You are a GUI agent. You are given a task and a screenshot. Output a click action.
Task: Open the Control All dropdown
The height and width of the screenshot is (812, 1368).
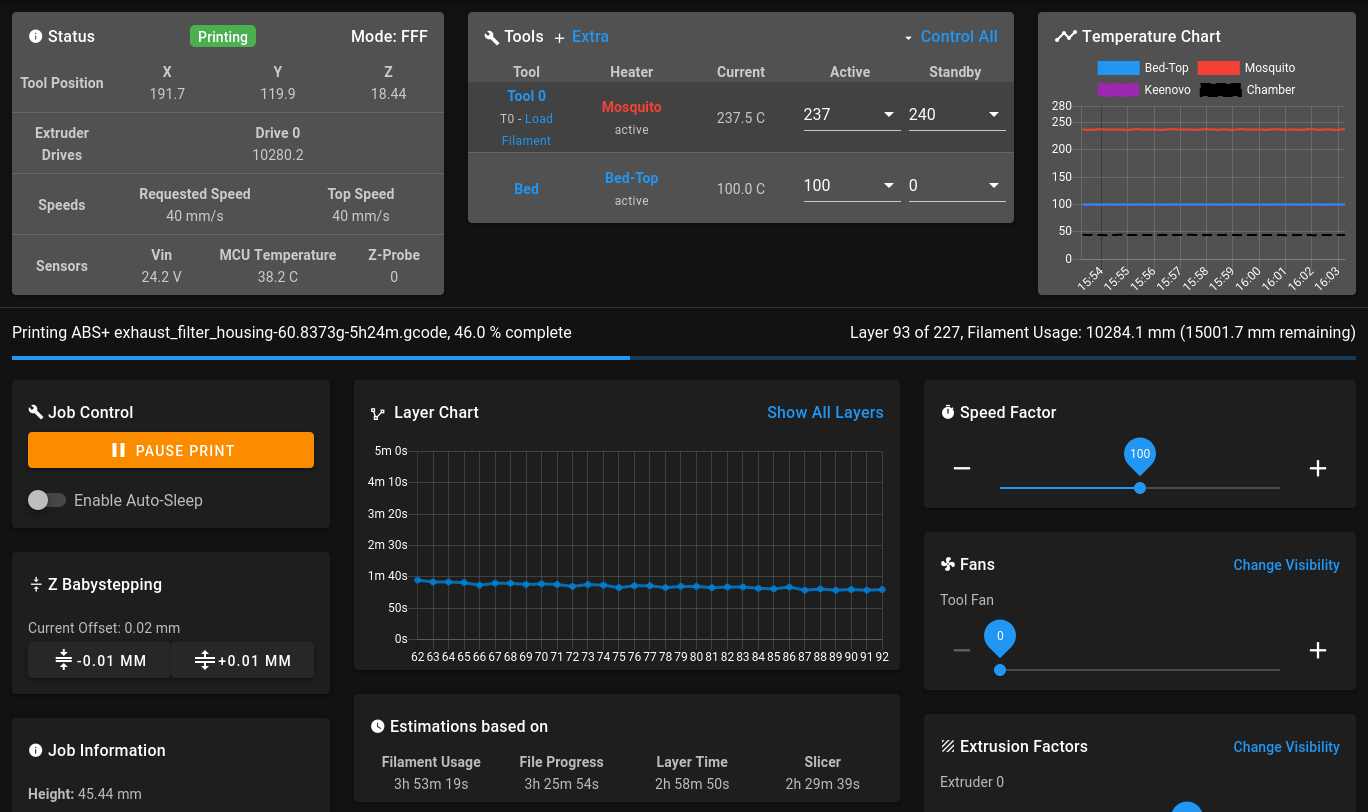pyautogui.click(x=950, y=37)
